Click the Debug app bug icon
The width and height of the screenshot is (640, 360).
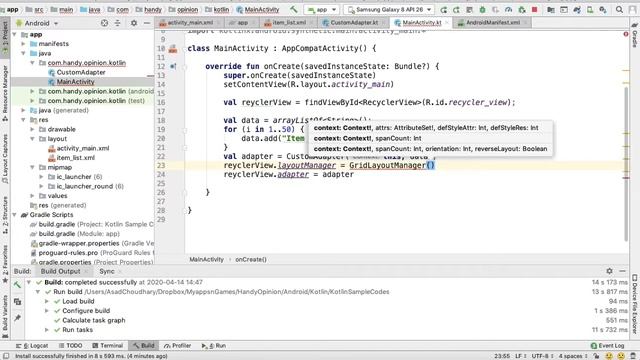[x=482, y=9]
